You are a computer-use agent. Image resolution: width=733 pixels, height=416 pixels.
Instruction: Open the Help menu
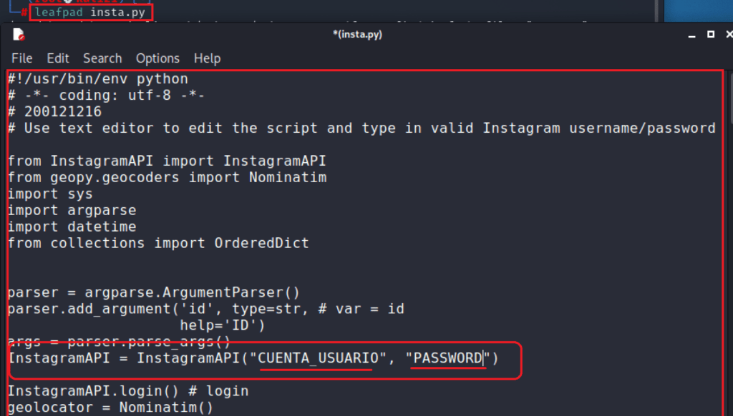click(x=207, y=58)
